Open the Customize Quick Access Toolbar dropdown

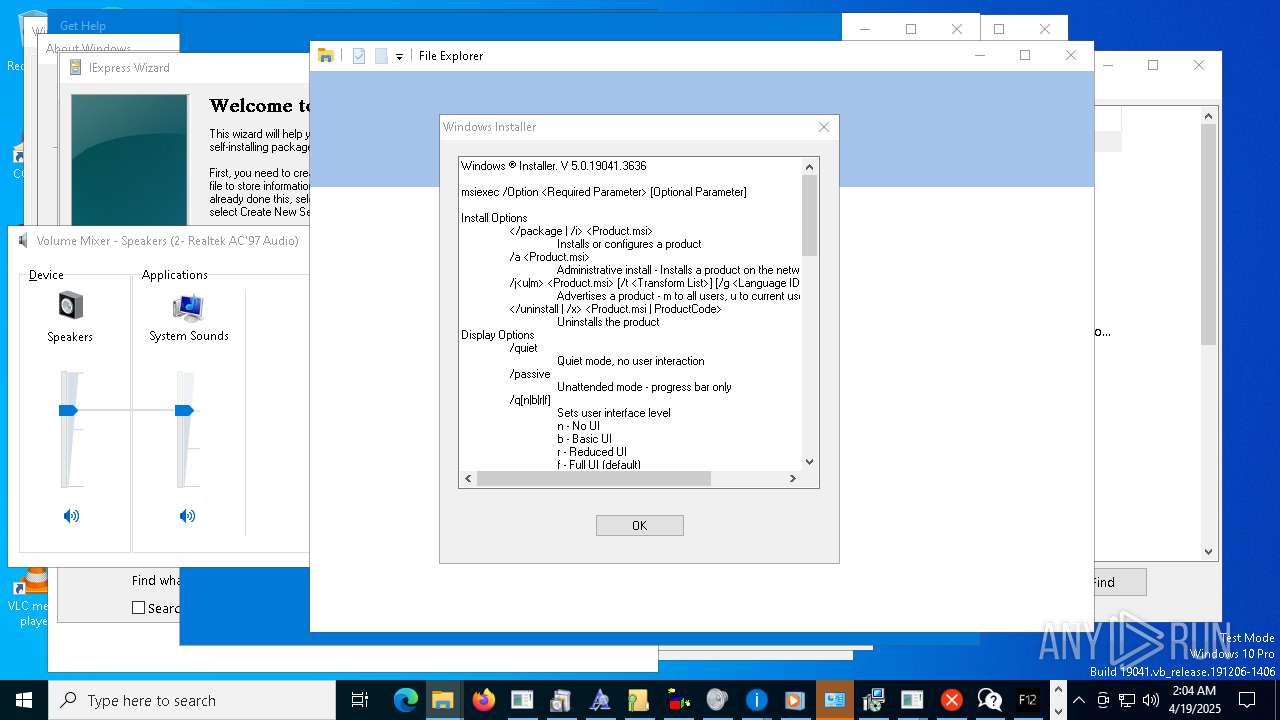coord(399,57)
